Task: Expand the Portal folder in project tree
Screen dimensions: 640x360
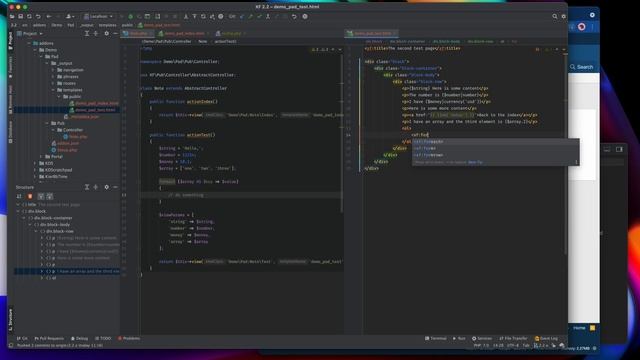Action: point(41,156)
